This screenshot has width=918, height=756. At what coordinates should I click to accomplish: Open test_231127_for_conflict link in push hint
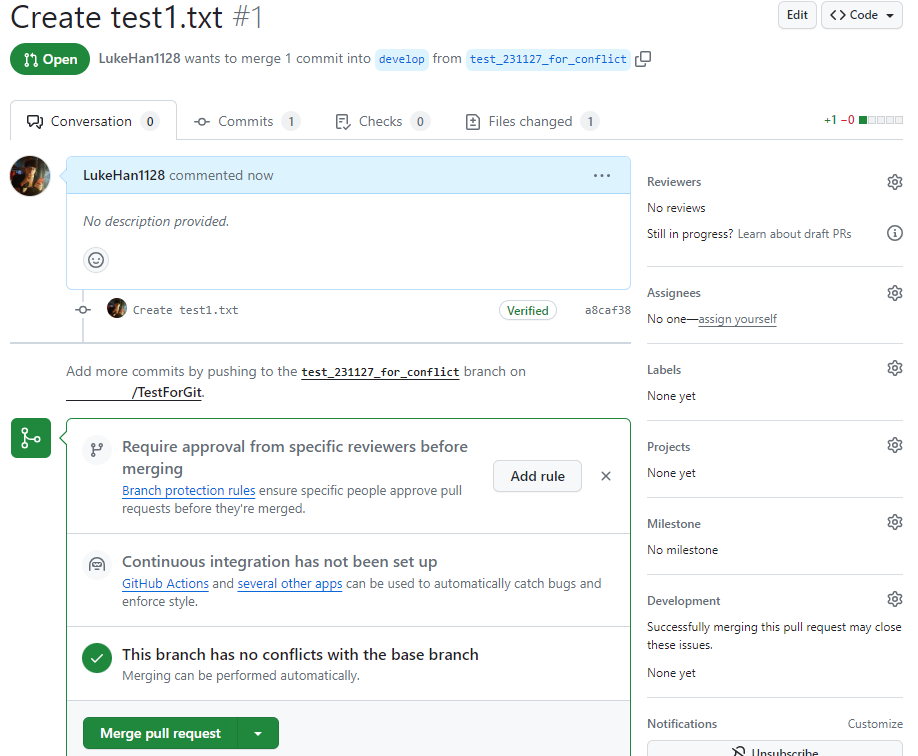[380, 372]
